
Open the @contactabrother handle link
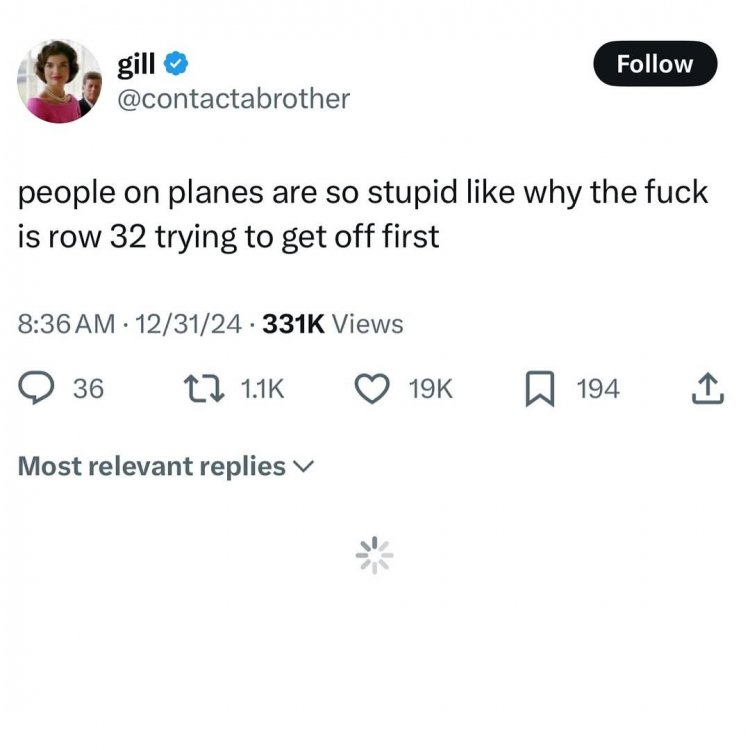pos(234,98)
